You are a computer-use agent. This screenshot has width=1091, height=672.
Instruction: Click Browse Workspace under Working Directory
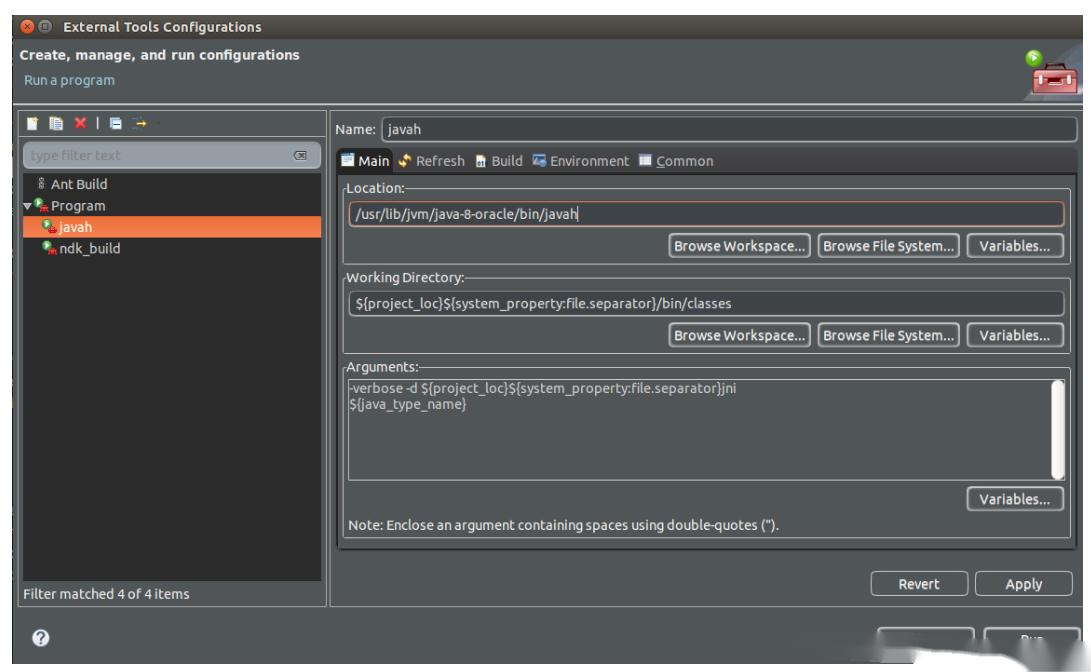(x=740, y=336)
